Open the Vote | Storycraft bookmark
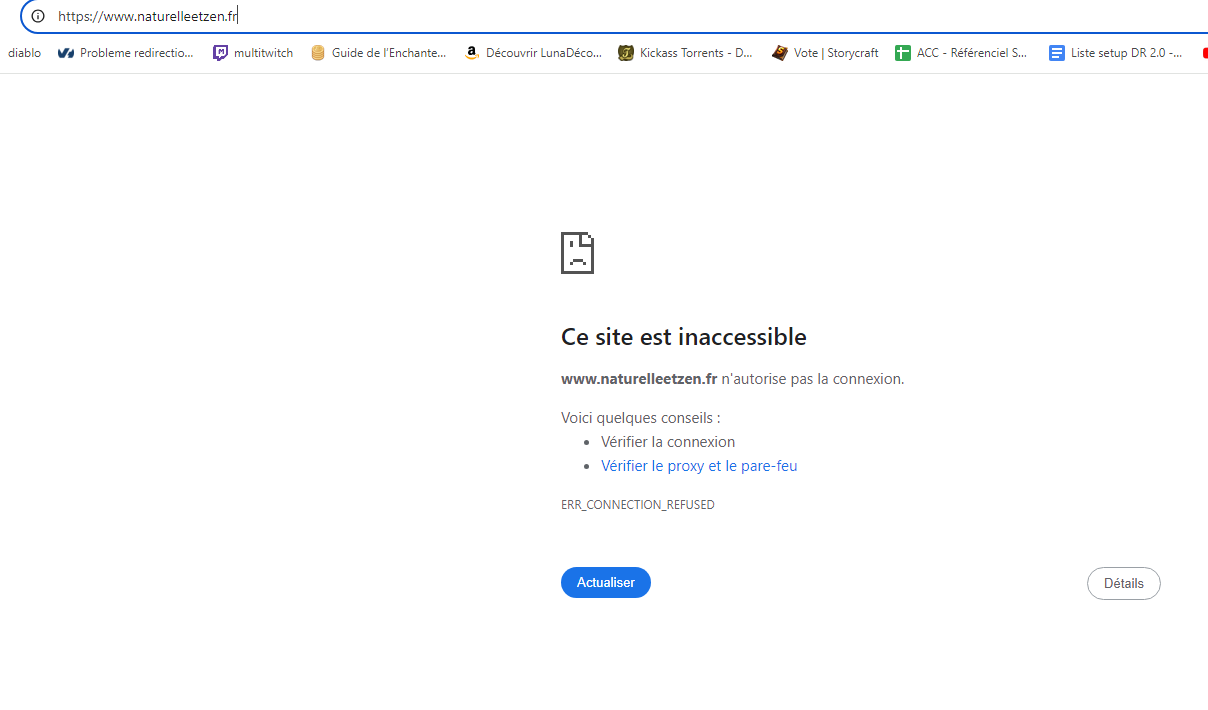Image resolution: width=1208 pixels, height=710 pixels. (825, 53)
